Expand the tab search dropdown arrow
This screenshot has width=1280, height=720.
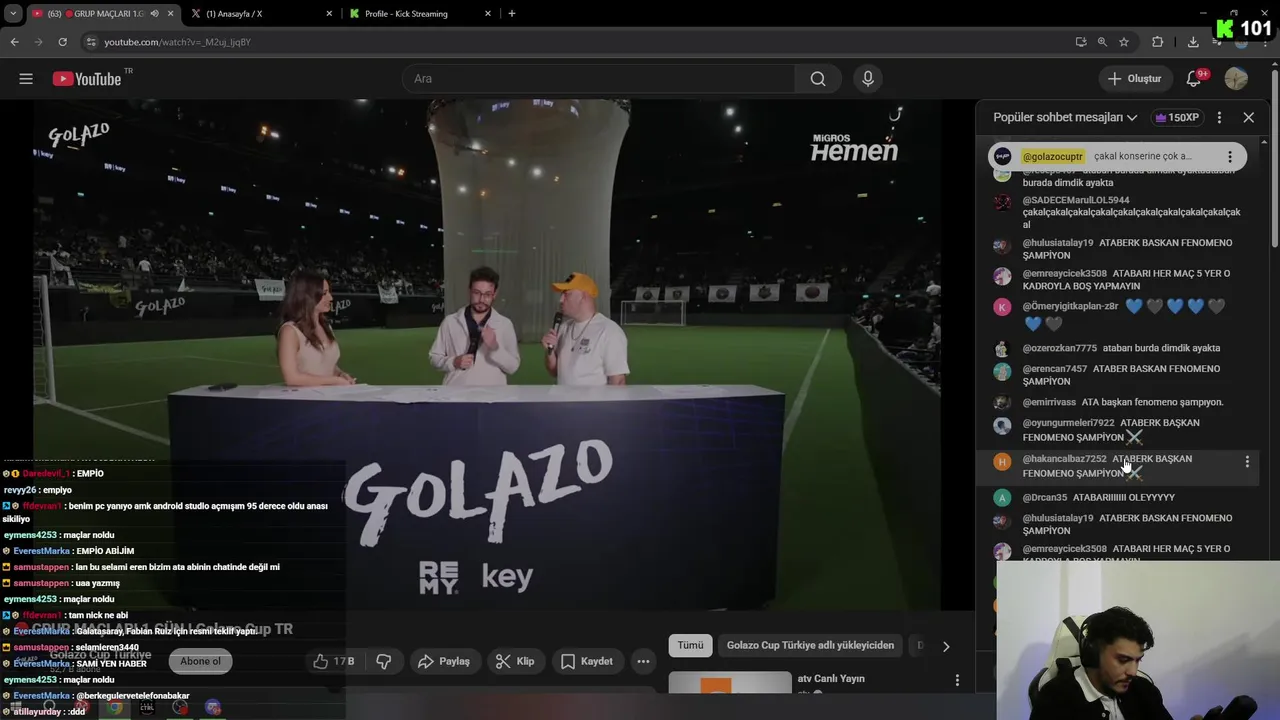(12, 14)
